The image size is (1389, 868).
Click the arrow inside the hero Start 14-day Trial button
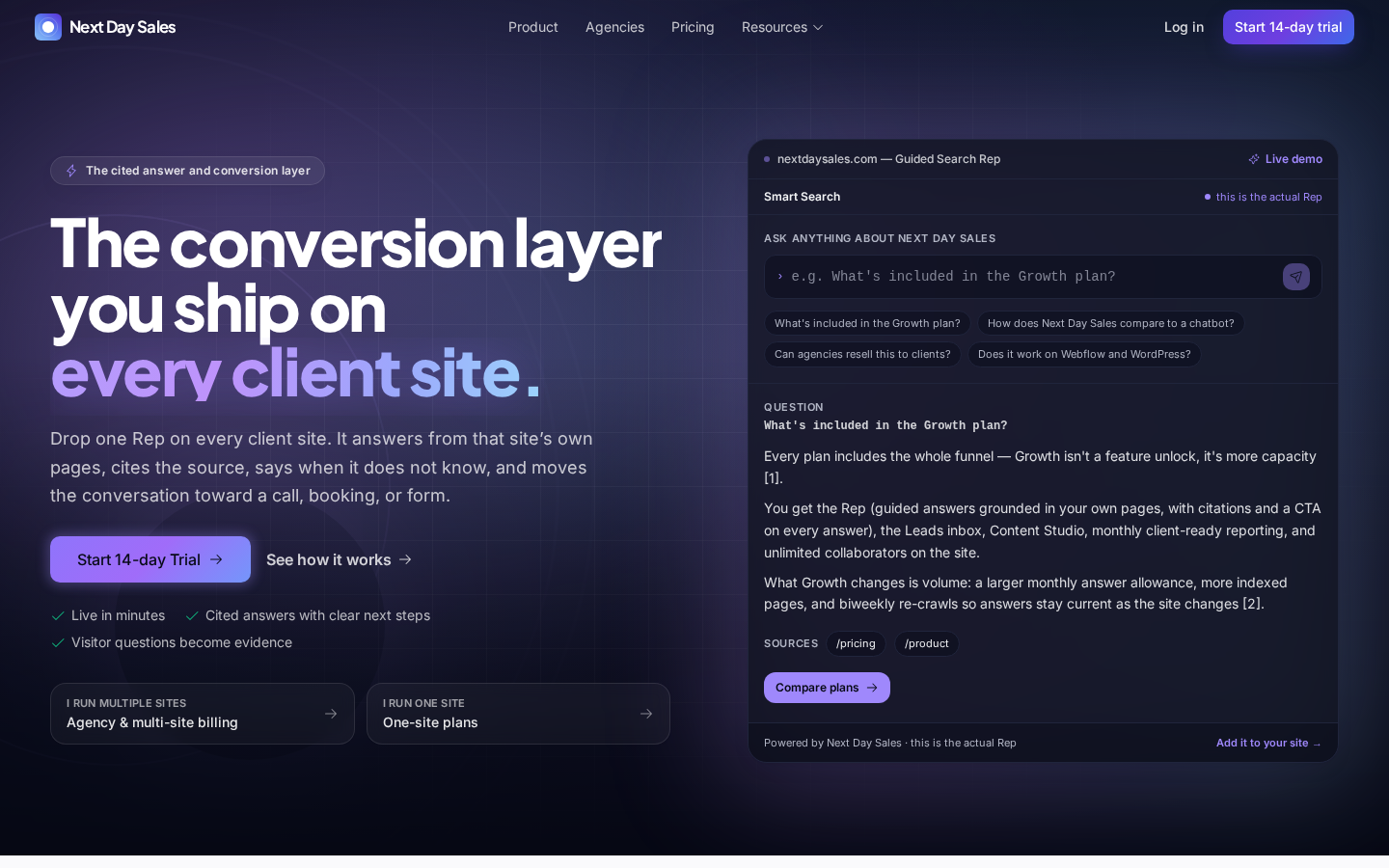[216, 559]
